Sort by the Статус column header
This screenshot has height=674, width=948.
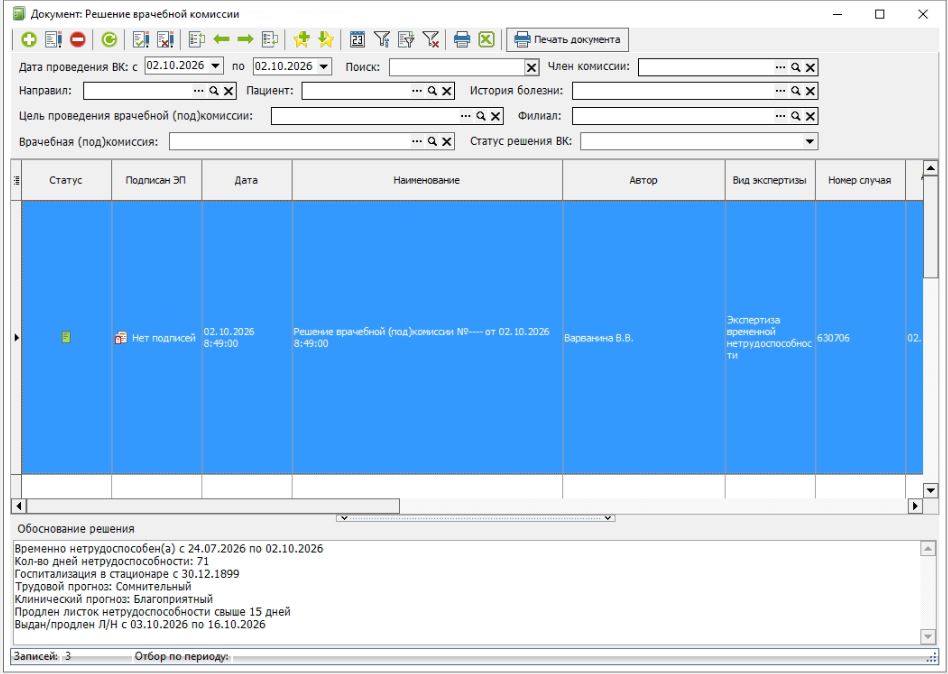66,180
